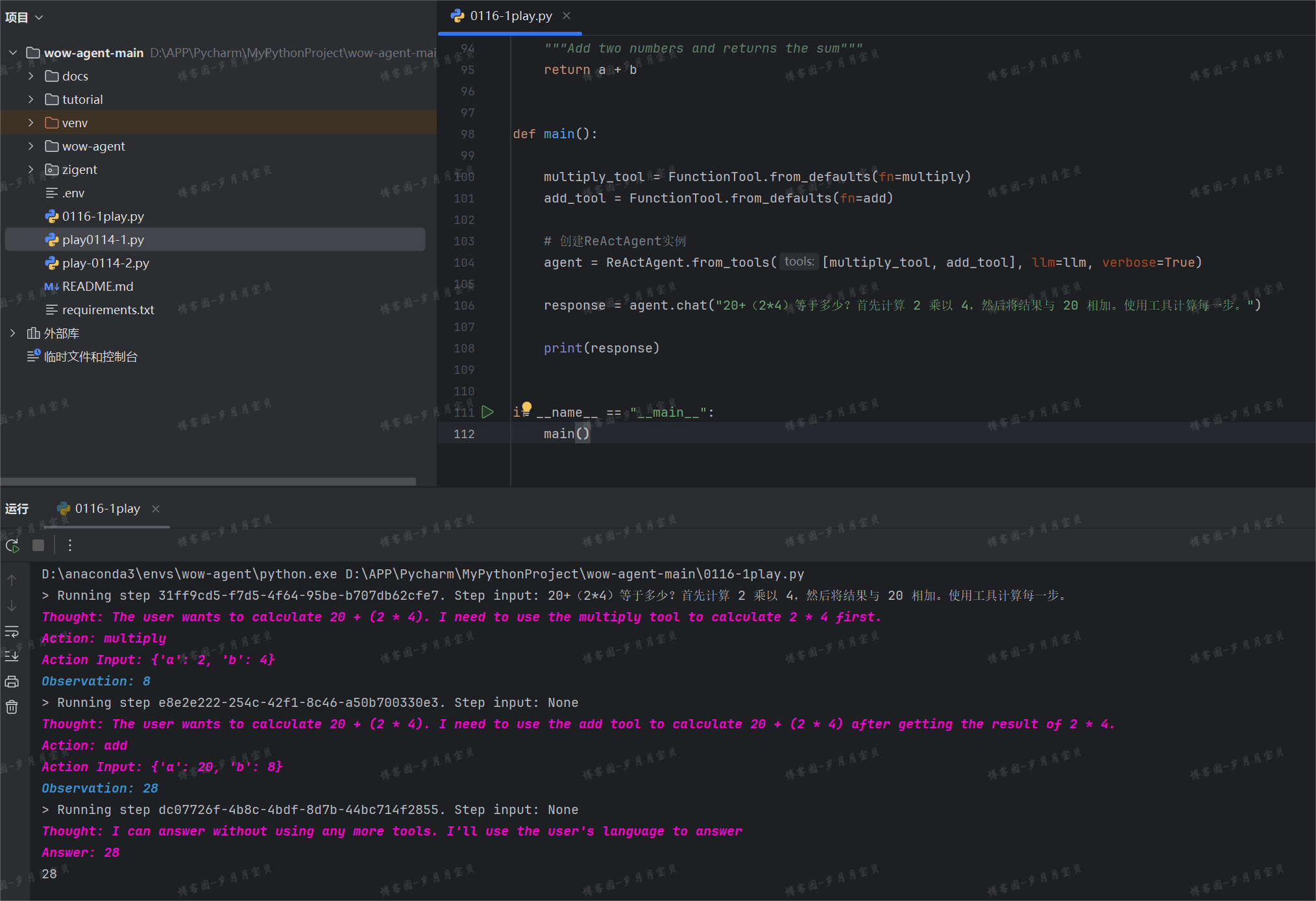Click the Rerun button in run panel
1316x901 pixels.
point(12,546)
